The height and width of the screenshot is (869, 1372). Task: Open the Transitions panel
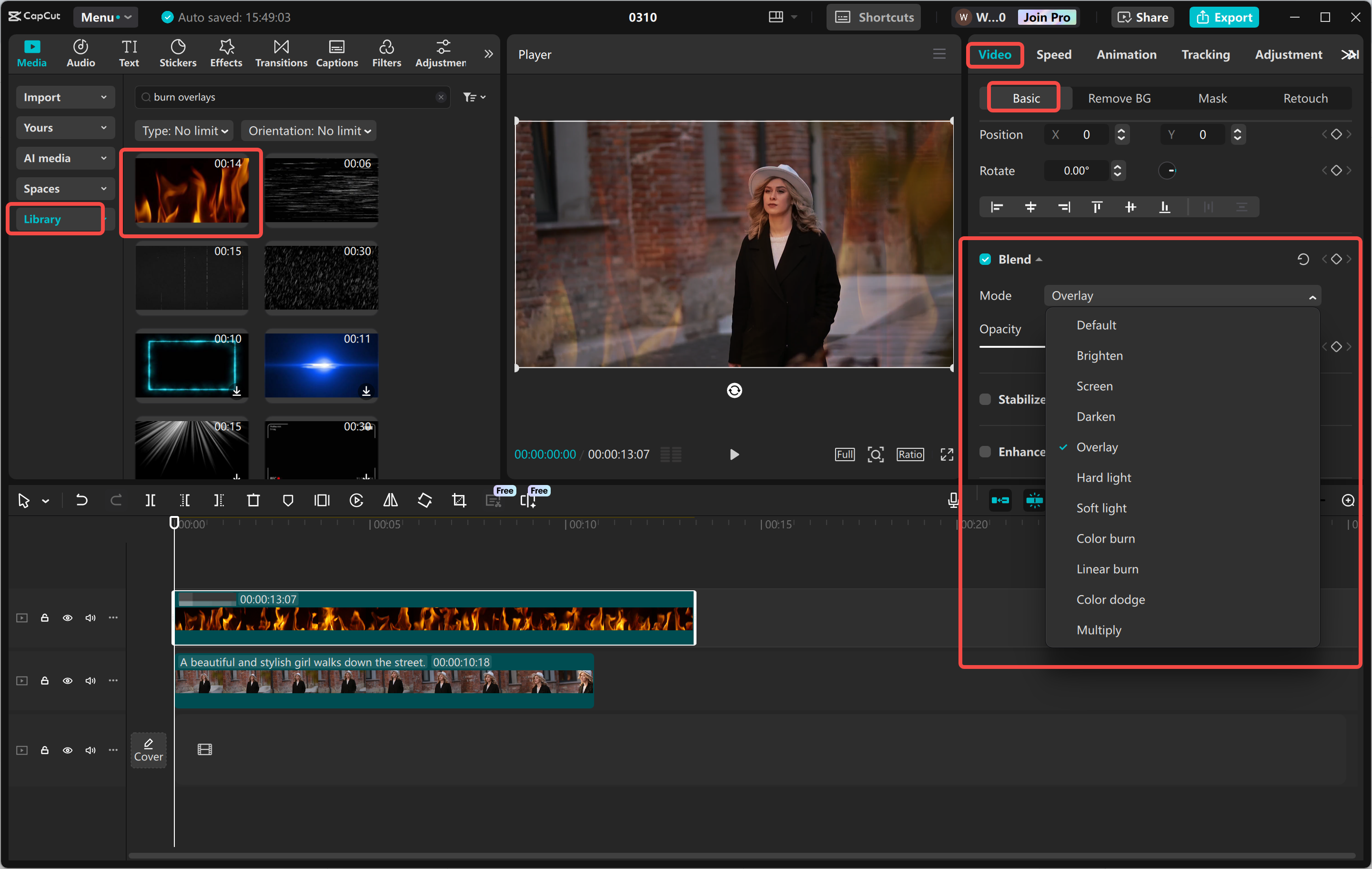point(280,53)
